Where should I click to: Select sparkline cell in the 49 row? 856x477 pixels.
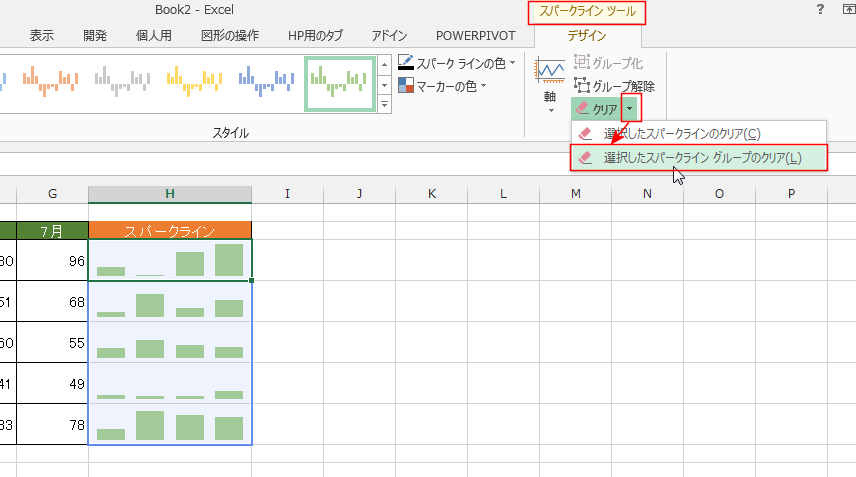(170, 383)
